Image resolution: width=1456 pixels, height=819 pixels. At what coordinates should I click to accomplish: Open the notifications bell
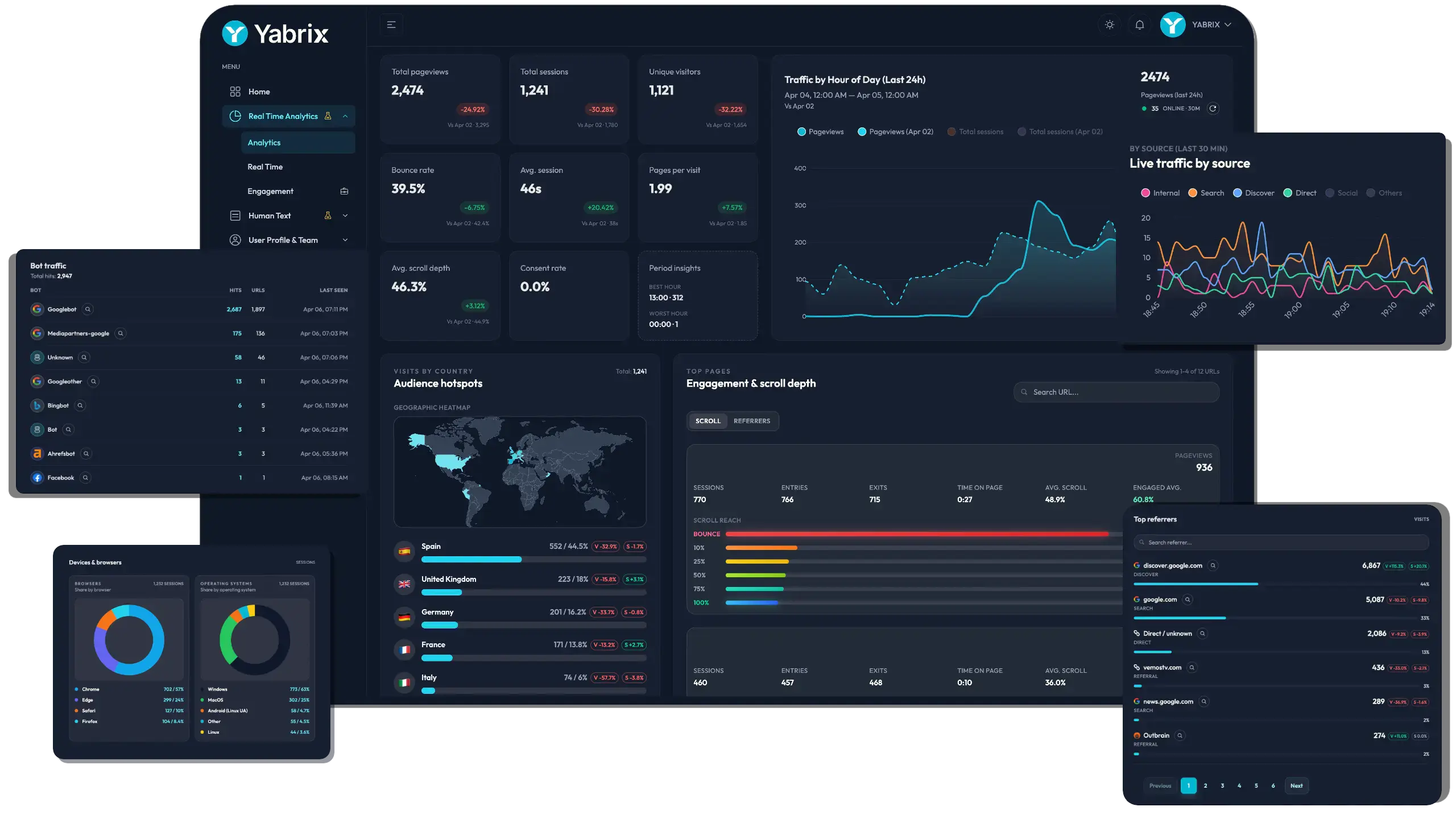[x=1139, y=24]
